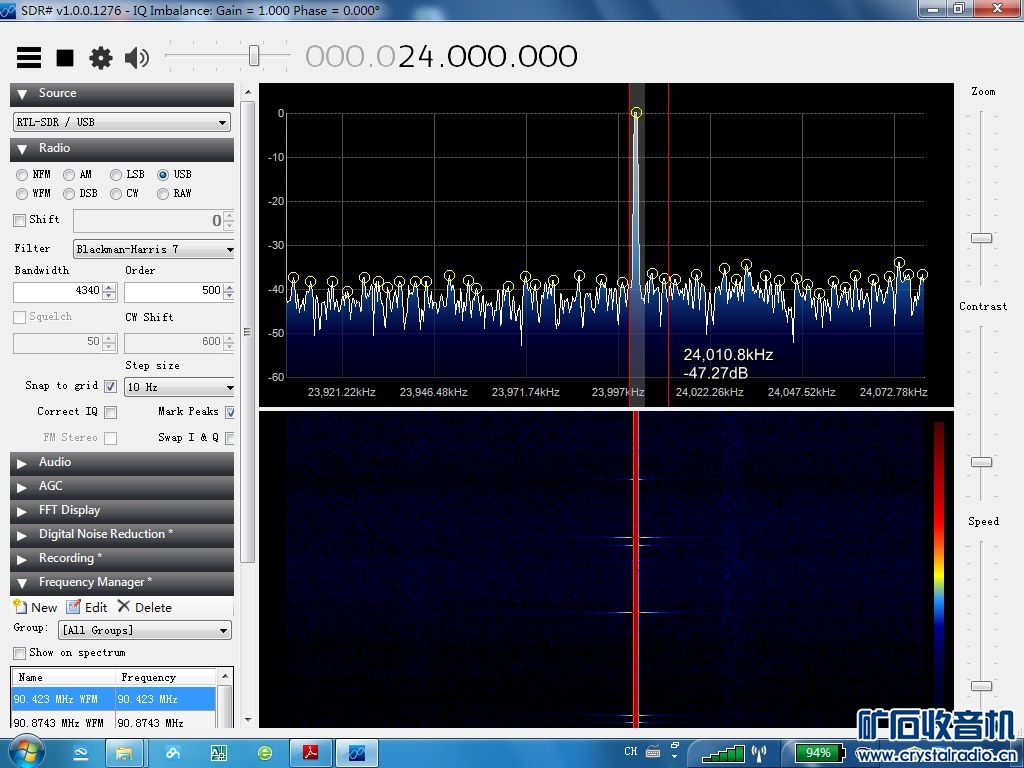Click Edit in Frequency Manager

(87, 607)
